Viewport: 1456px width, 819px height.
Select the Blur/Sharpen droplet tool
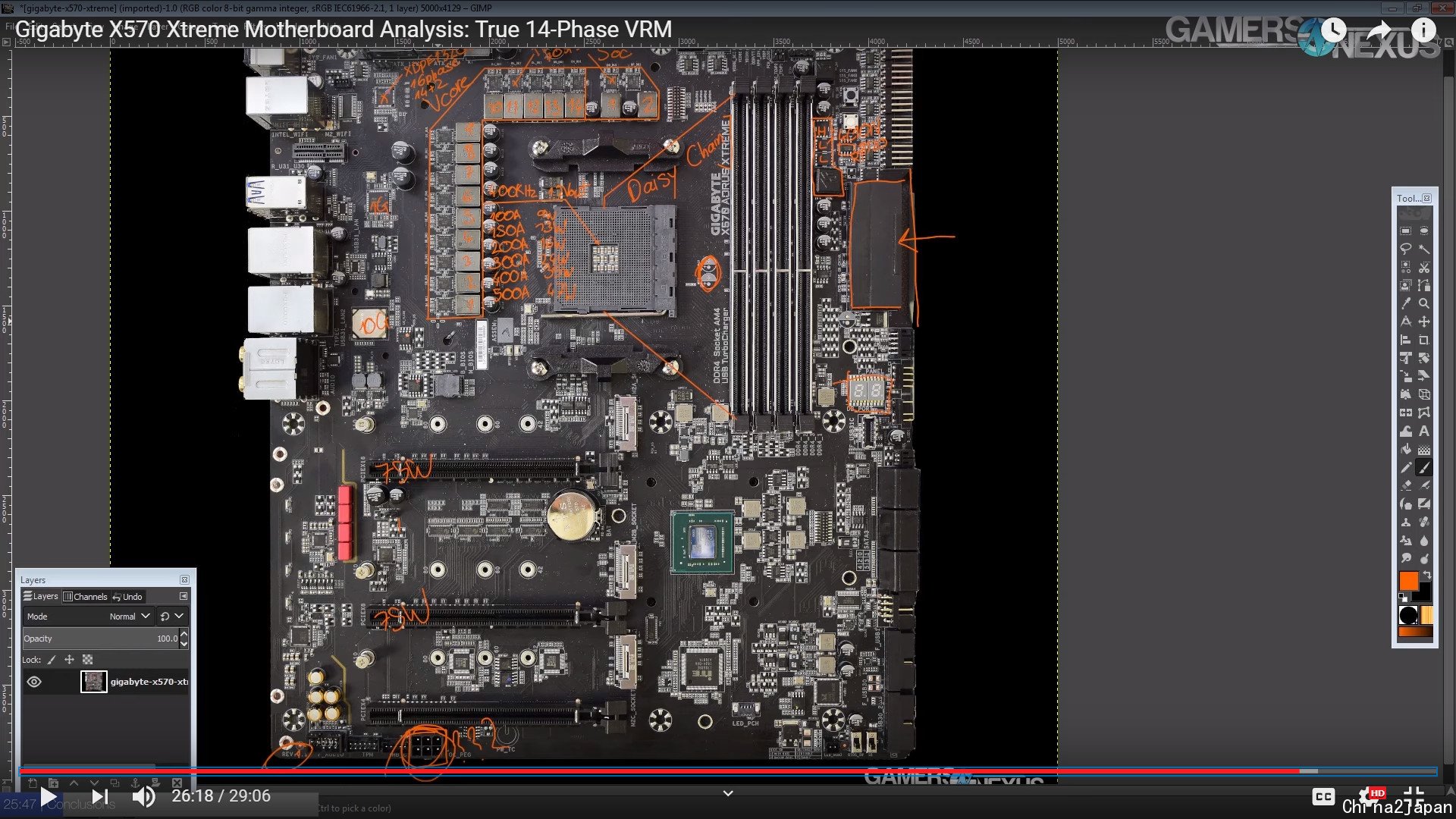pyautogui.click(x=1424, y=541)
